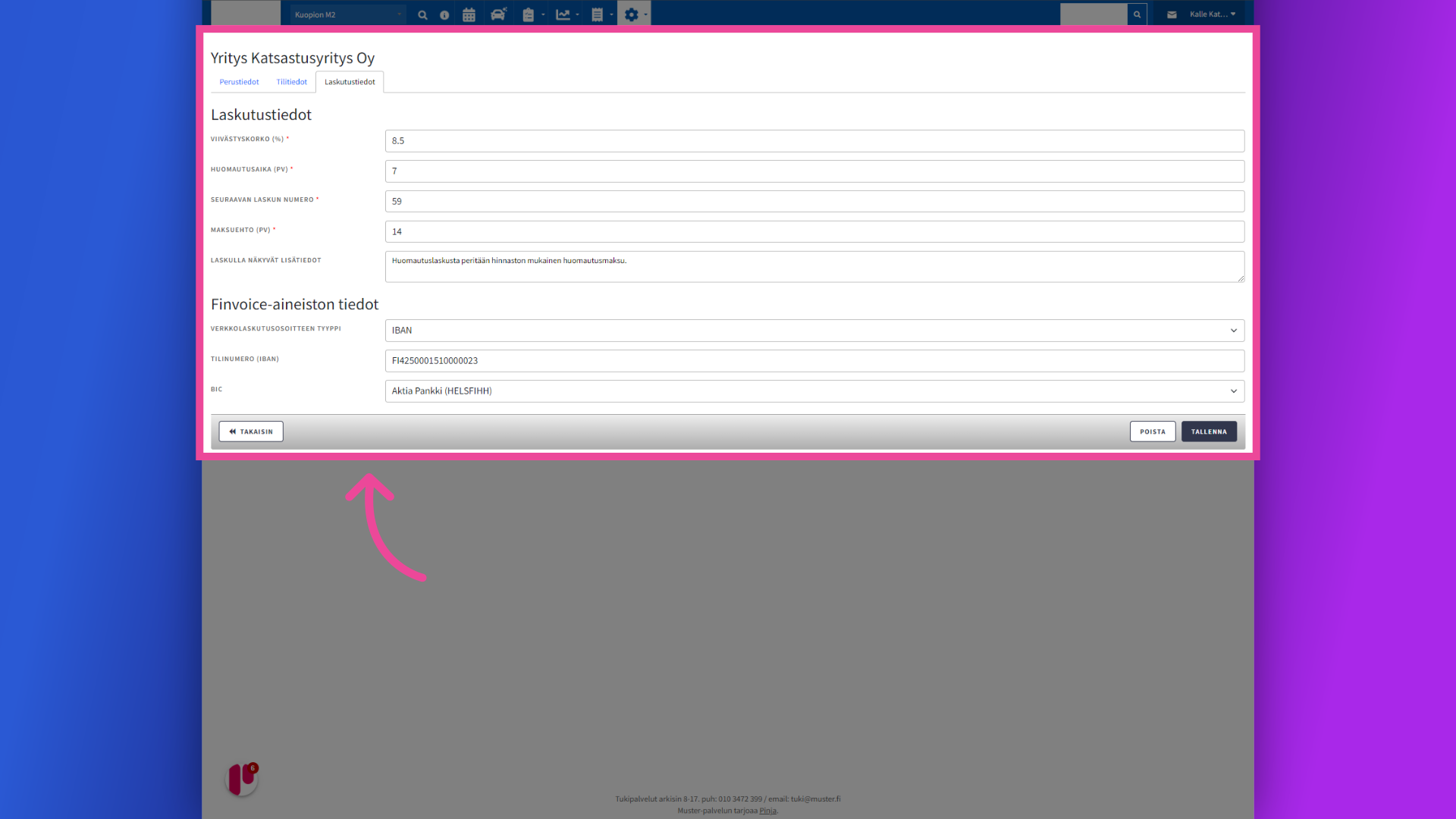
Task: Click the Poista delete button
Action: (x=1152, y=431)
